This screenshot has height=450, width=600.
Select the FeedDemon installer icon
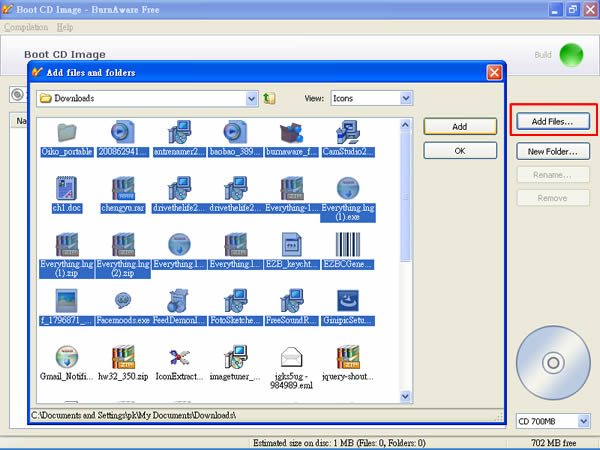tap(178, 301)
